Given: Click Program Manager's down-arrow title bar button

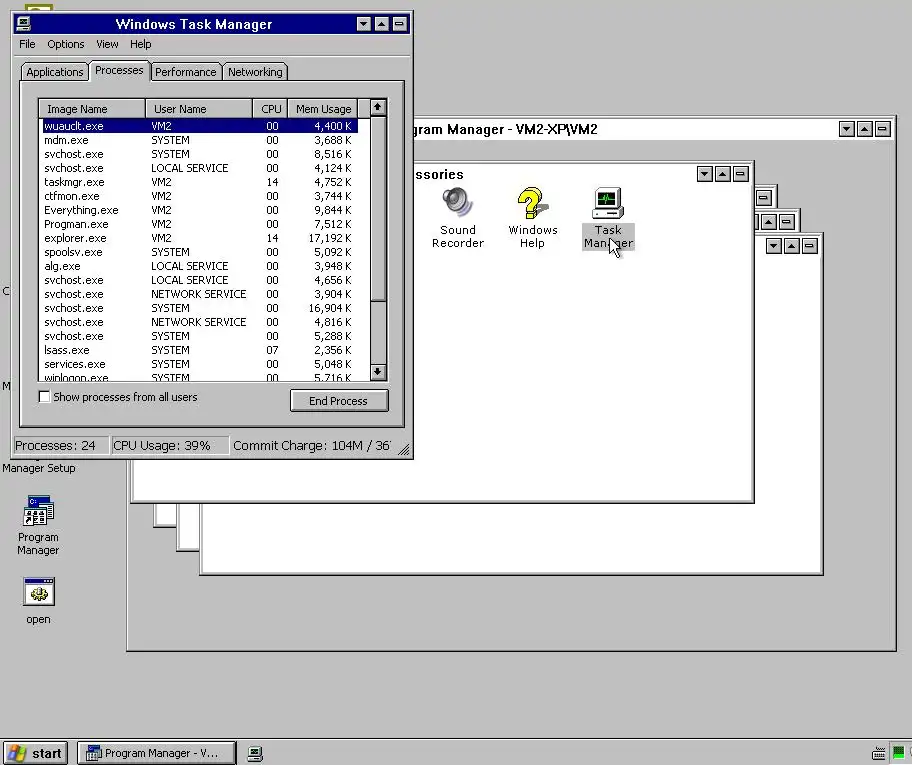Looking at the screenshot, I should pos(847,129).
